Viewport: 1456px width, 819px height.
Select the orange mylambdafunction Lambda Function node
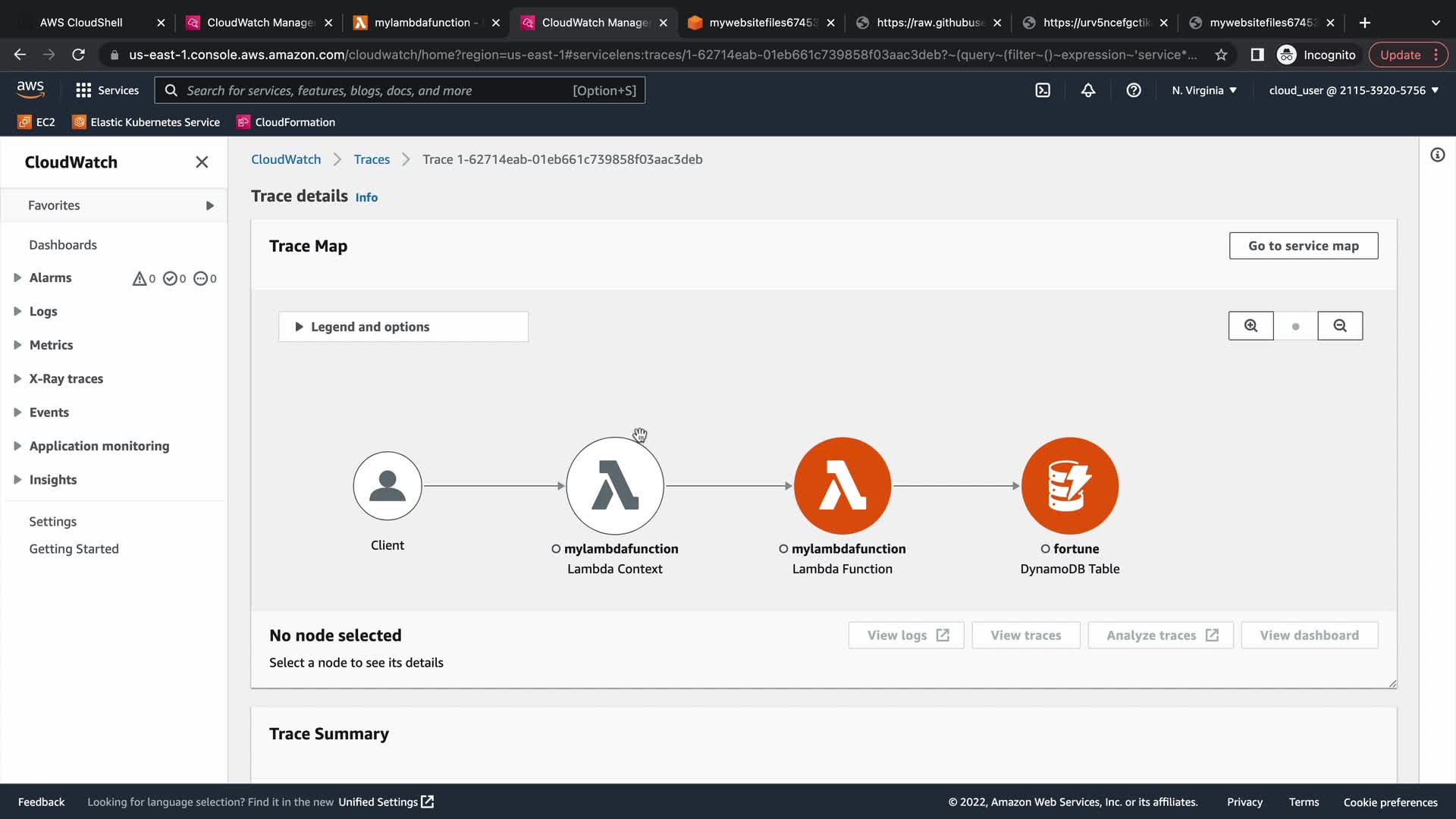(842, 485)
